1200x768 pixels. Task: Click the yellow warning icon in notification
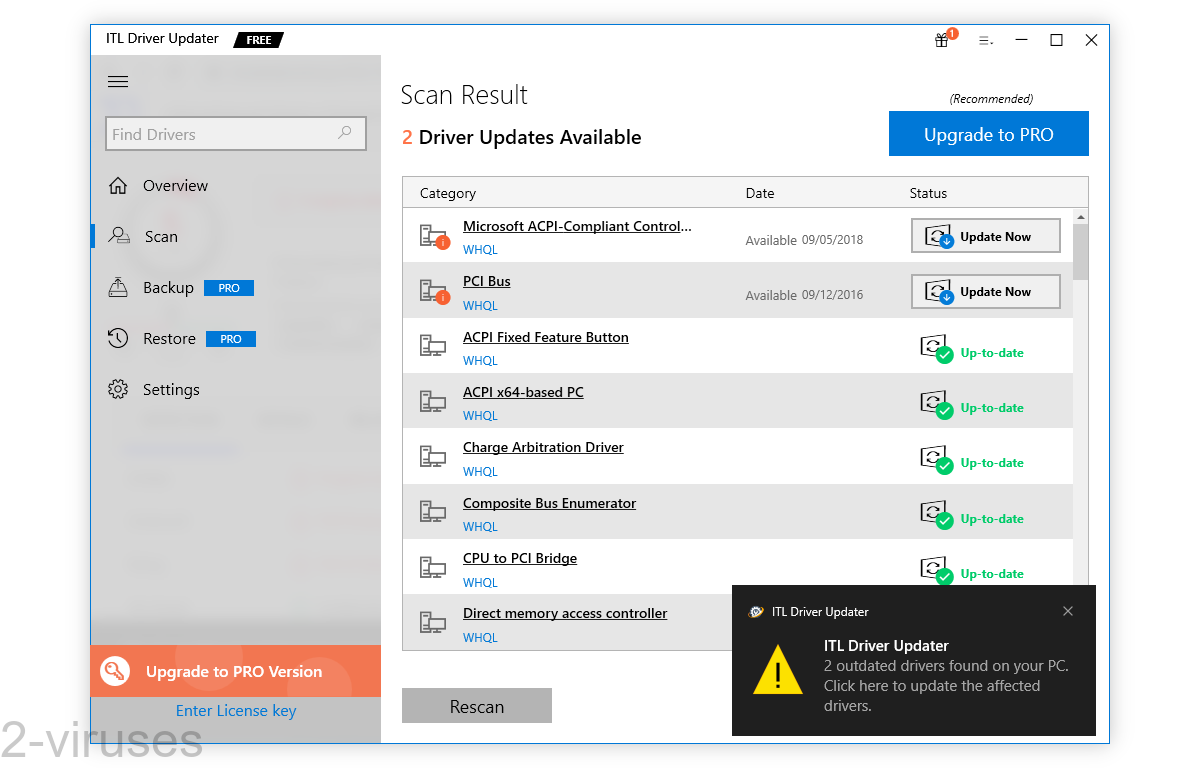[x=777, y=669]
